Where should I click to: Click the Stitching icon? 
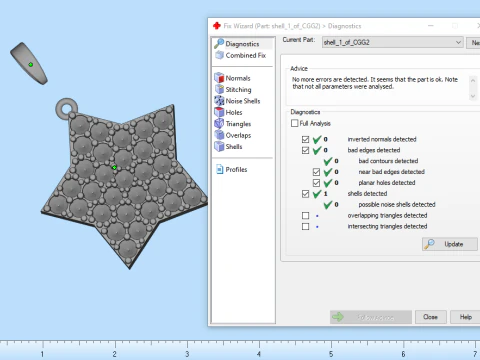click(x=219, y=89)
